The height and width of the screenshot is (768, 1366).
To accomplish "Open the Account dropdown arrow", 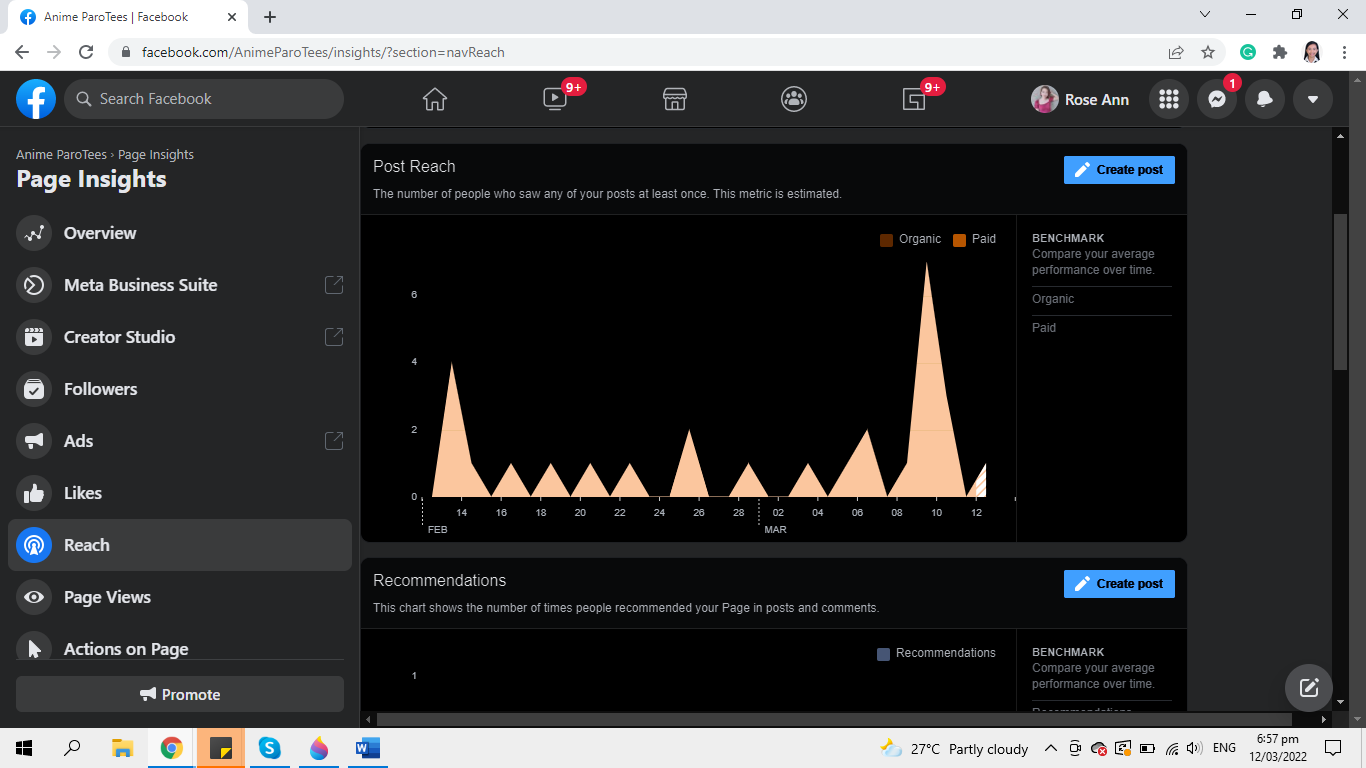I will pos(1313,99).
